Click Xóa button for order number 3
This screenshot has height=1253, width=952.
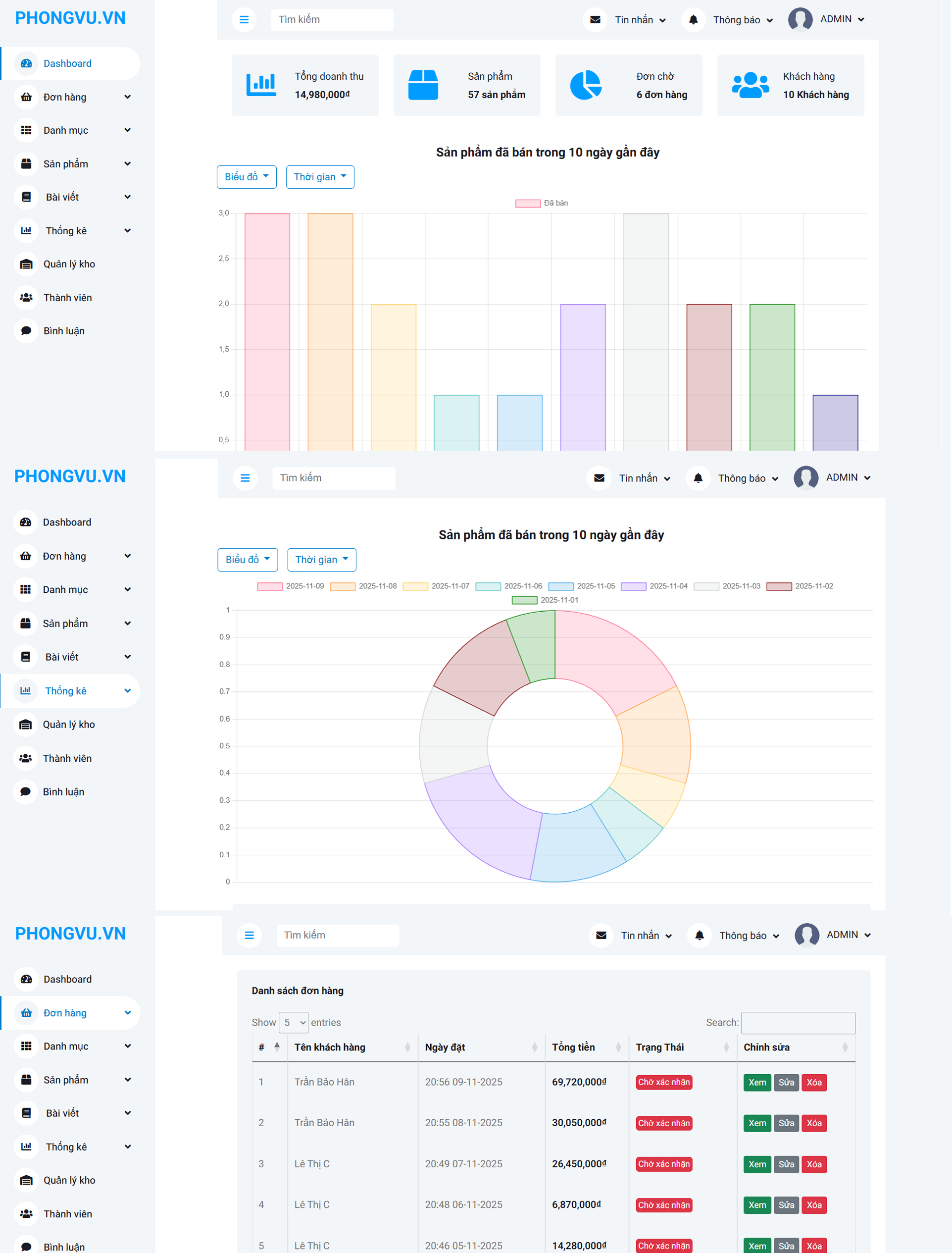814,1164
